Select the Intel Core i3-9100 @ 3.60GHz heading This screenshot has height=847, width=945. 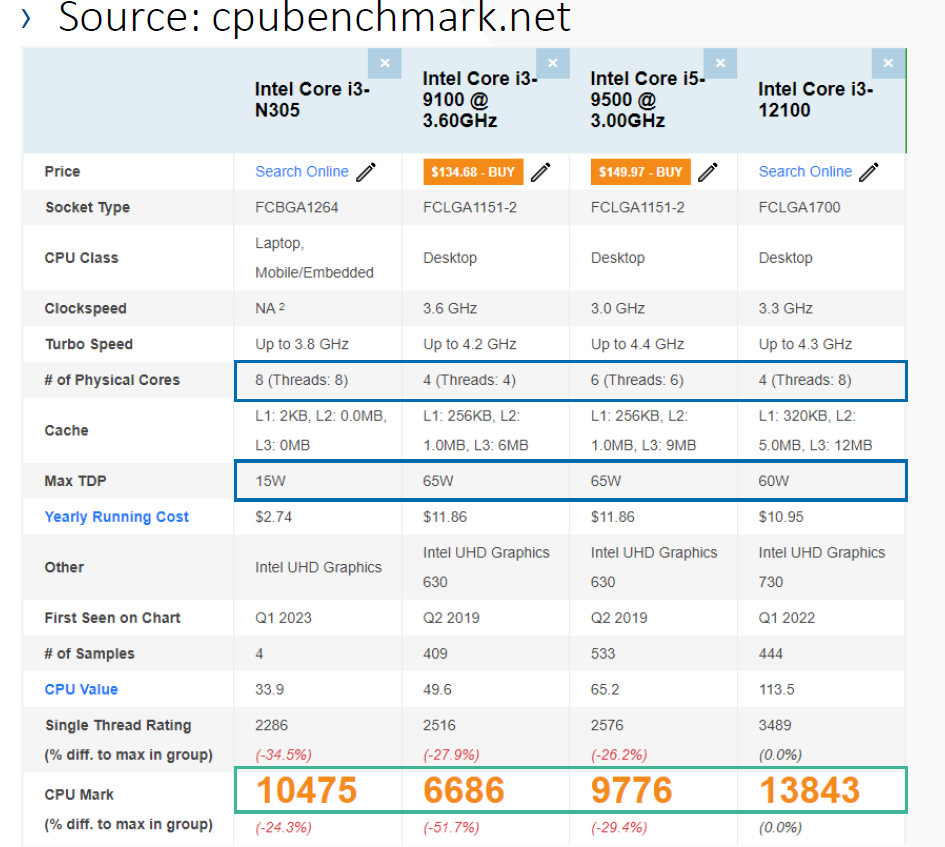(480, 99)
